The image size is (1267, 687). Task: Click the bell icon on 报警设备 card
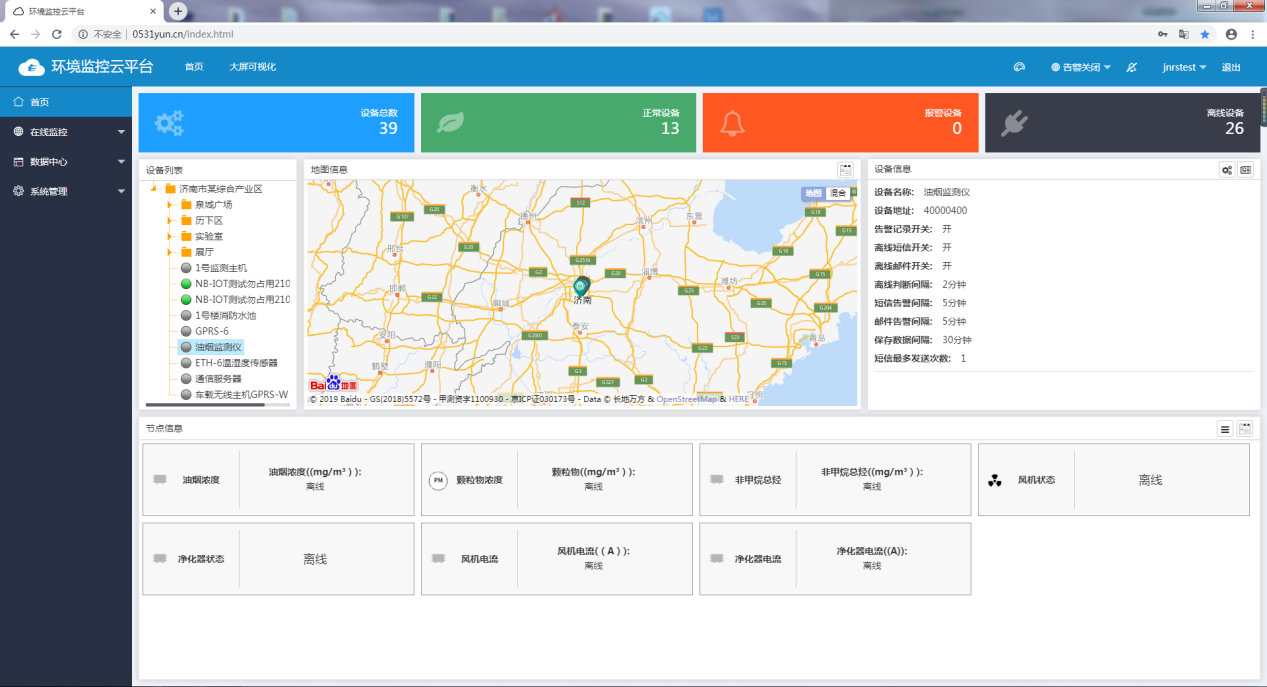pyautogui.click(x=733, y=123)
